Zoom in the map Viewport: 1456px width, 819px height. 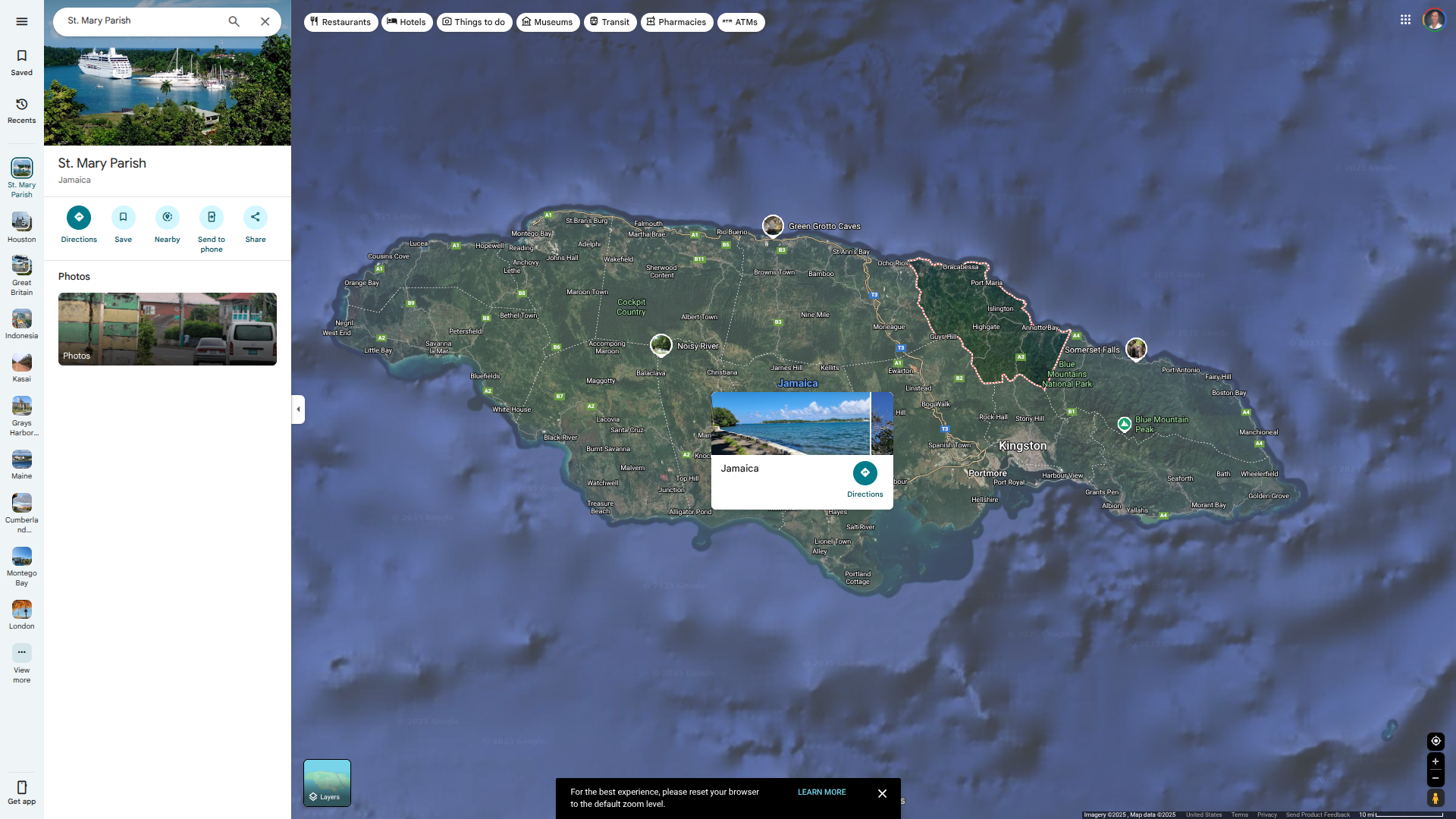pyautogui.click(x=1435, y=761)
